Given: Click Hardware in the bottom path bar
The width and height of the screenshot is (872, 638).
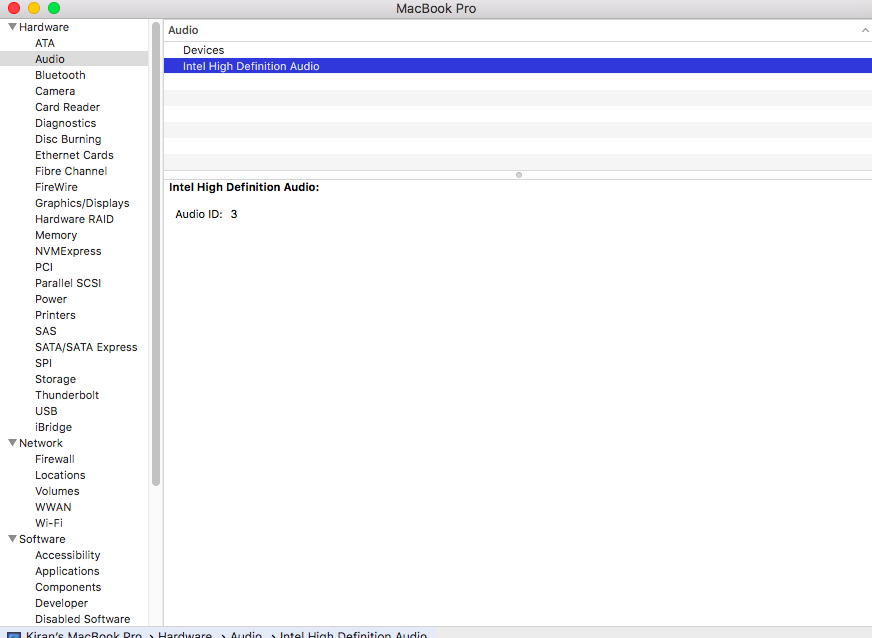Looking at the screenshot, I should click(184, 634).
